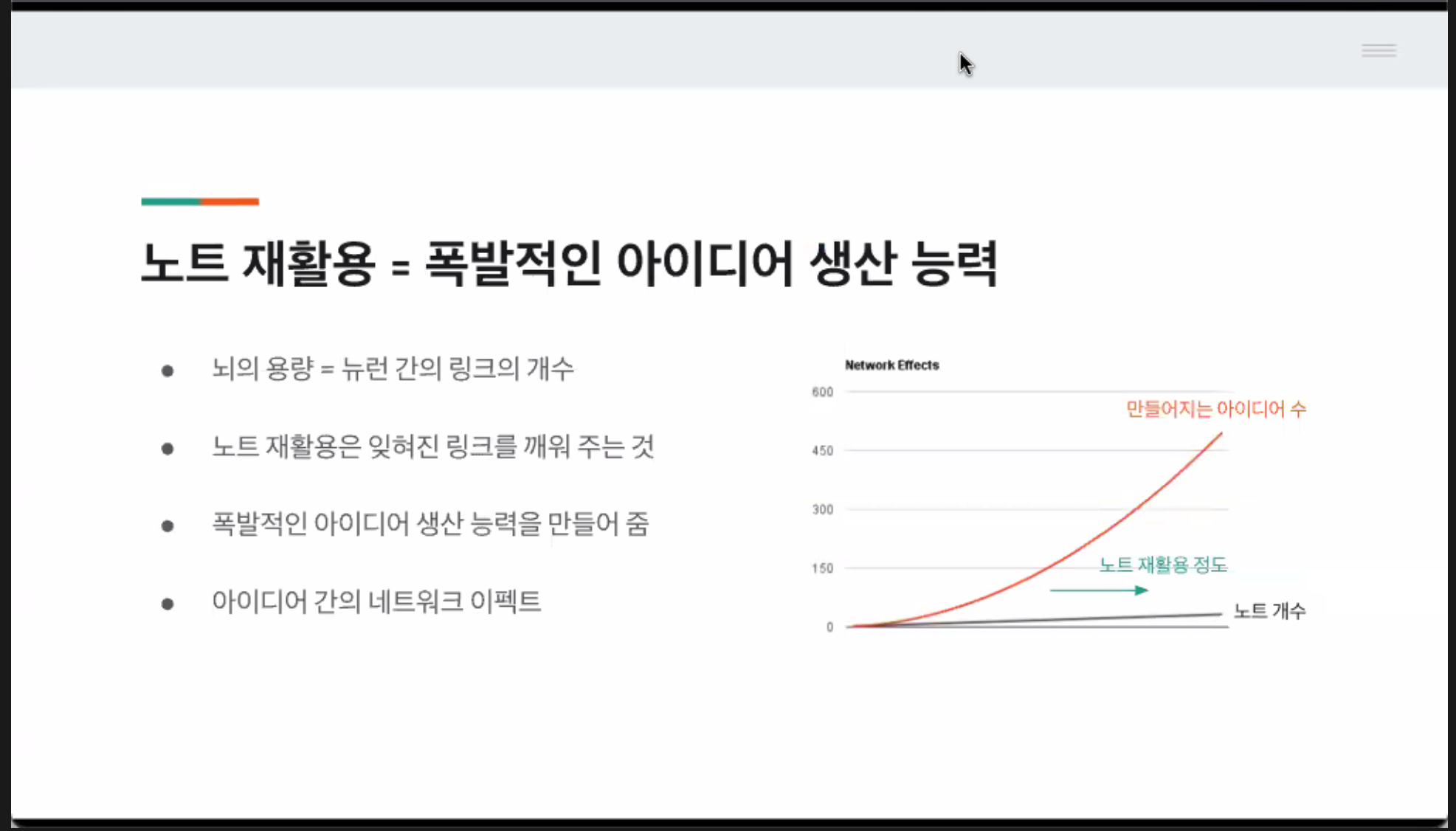The width and height of the screenshot is (1456, 831).
Task: Click the red '만들어지는 아이디어 수' chart label
Action: point(1215,409)
